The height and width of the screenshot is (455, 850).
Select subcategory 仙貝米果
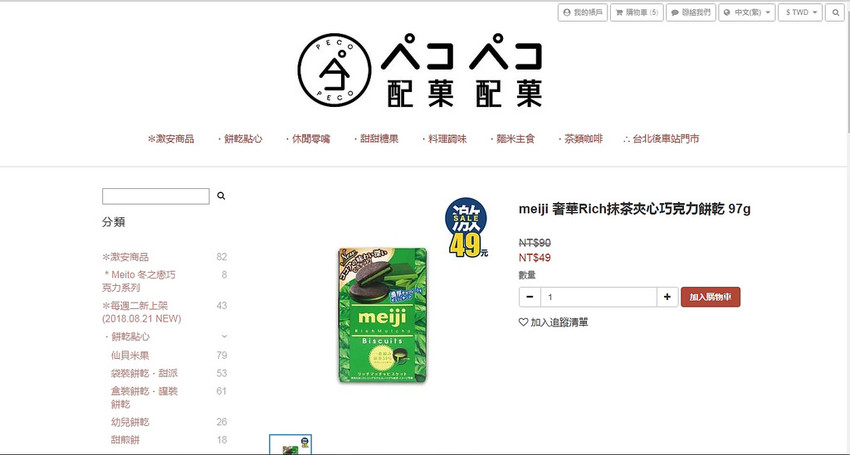(130, 356)
